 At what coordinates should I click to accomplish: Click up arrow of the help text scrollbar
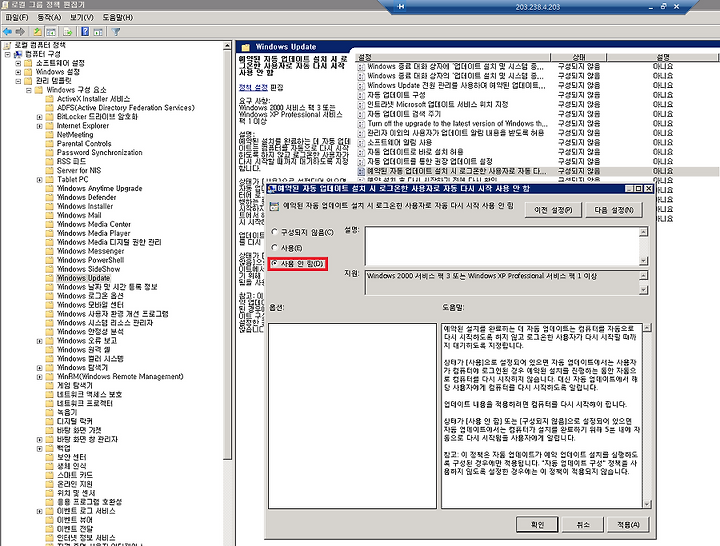pos(647,328)
